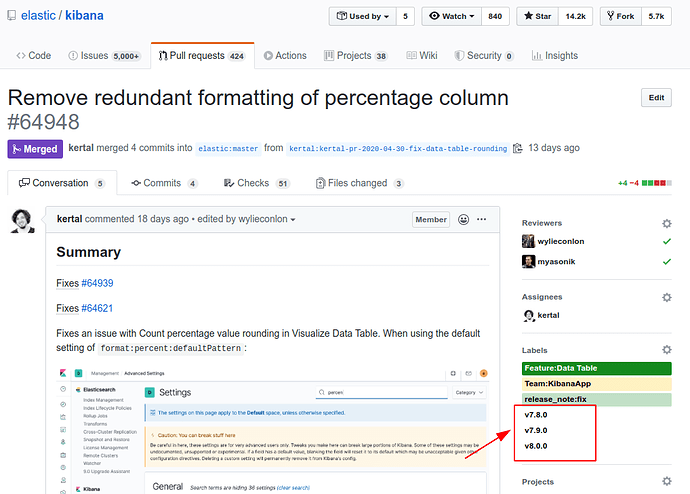
Task: Open the Actions tab
Action: [285, 56]
